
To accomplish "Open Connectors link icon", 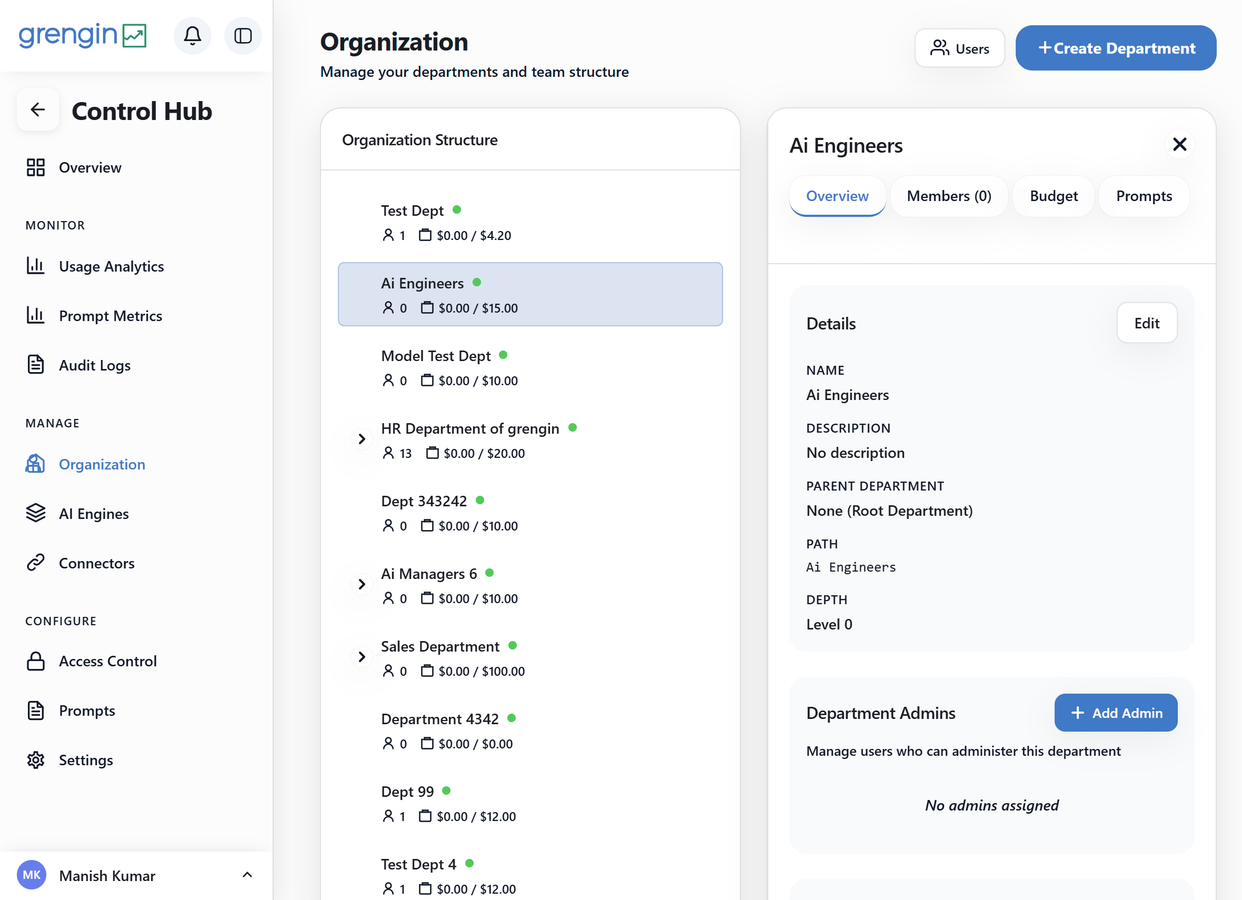I will pyautogui.click(x=36, y=563).
